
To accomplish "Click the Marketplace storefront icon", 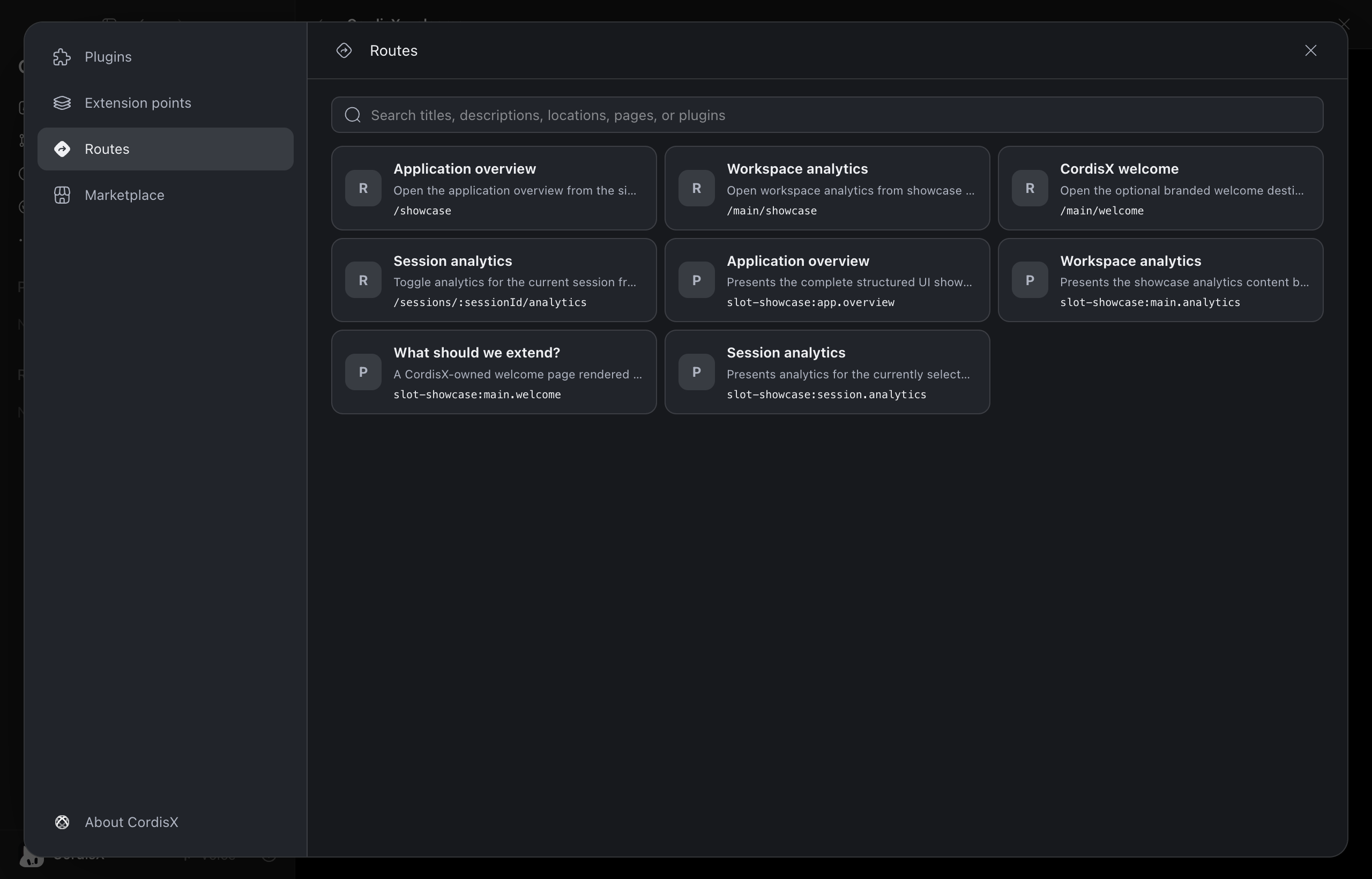I will click(62, 195).
